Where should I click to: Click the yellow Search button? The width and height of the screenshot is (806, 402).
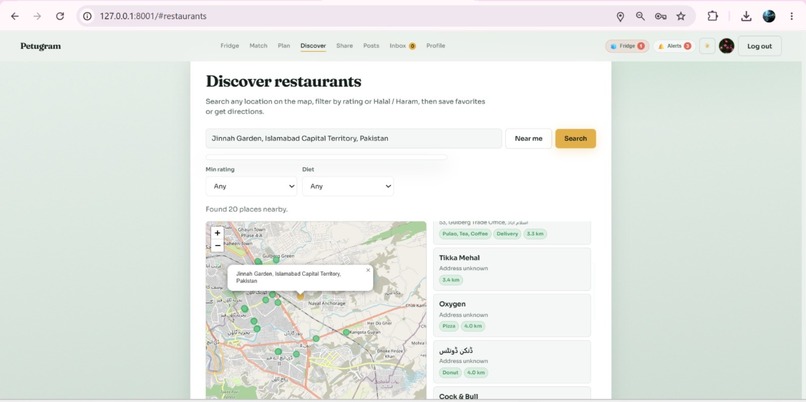click(x=576, y=138)
